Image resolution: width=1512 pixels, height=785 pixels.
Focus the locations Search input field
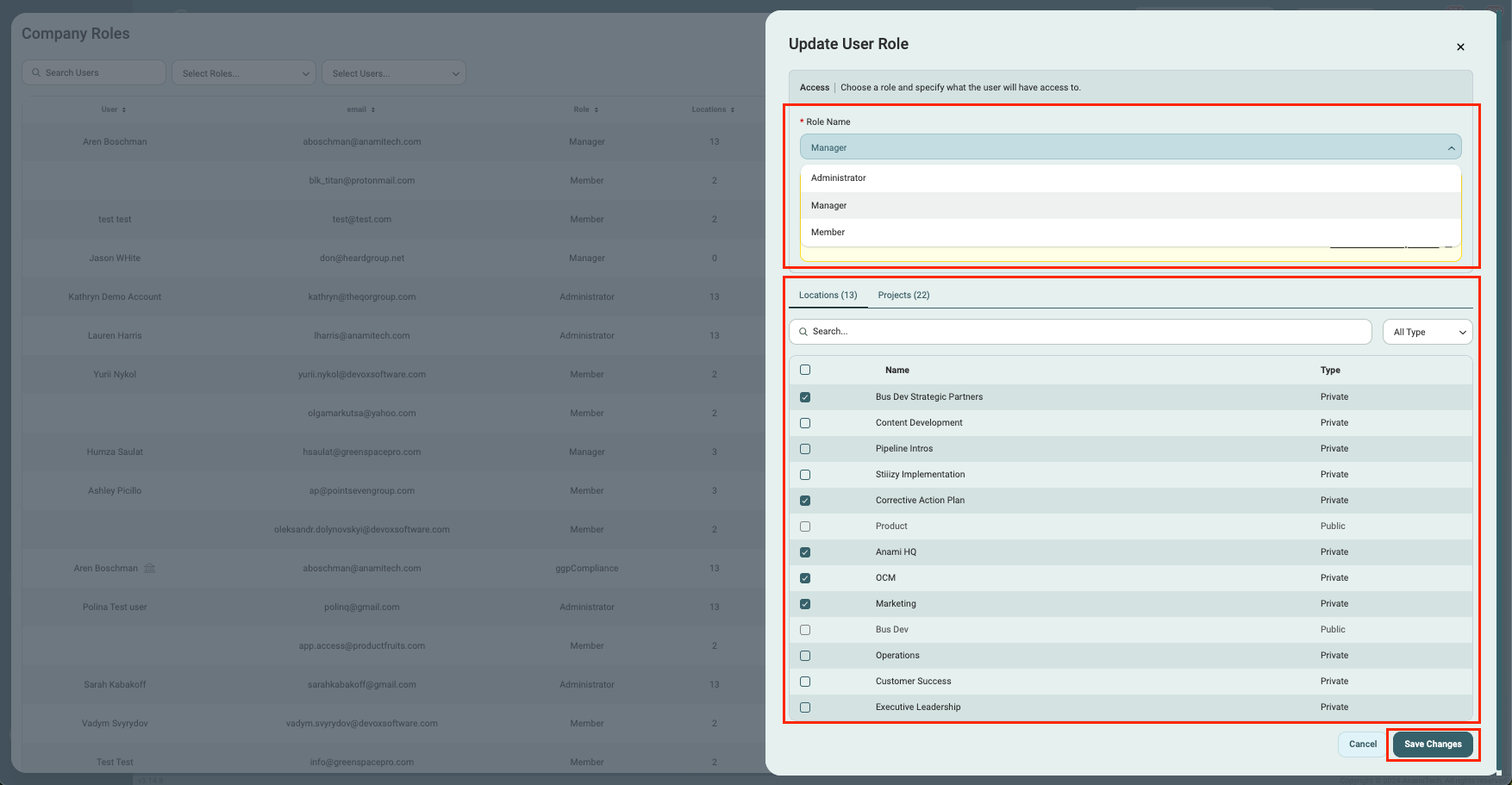[1086, 332]
